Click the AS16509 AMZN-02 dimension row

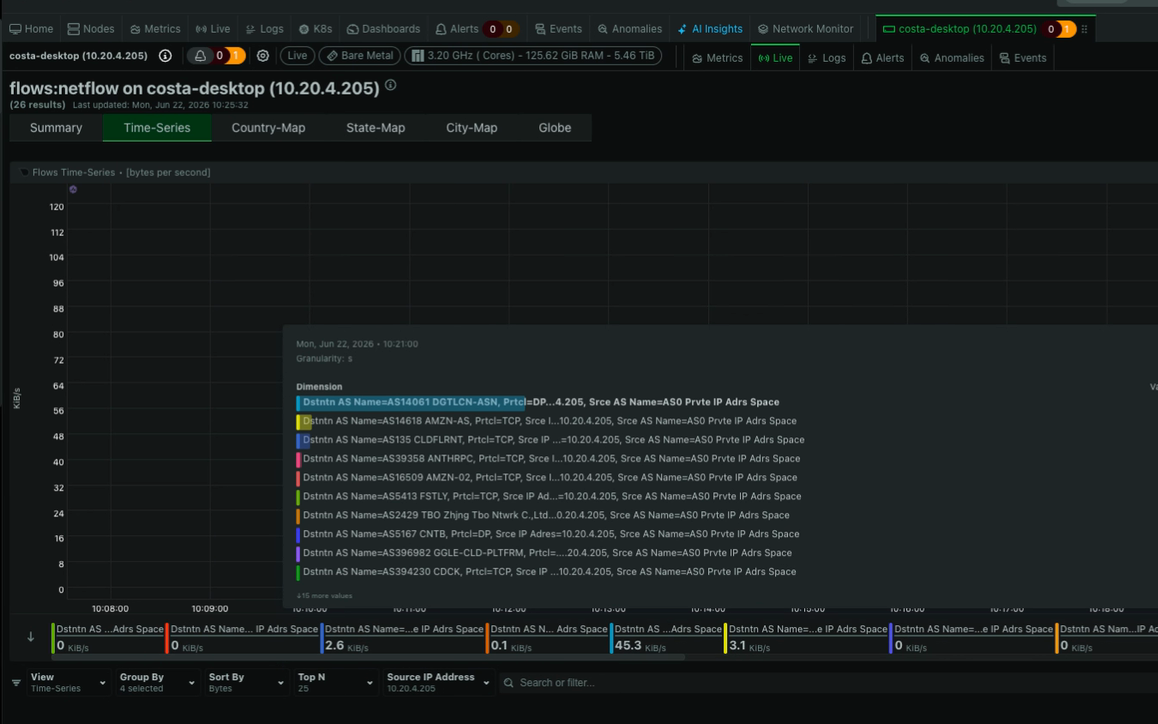pyautogui.click(x=547, y=477)
